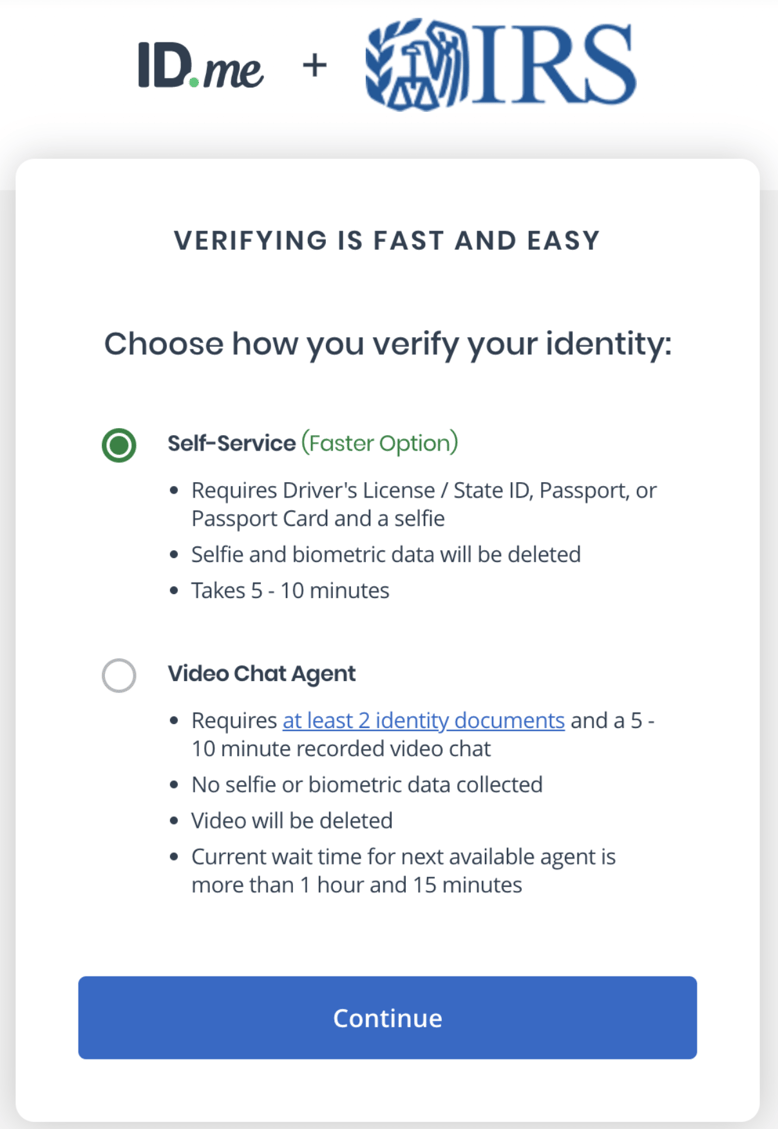Click the Self-Service label text
Image resolution: width=778 pixels, height=1129 pixels.
pyautogui.click(x=232, y=443)
